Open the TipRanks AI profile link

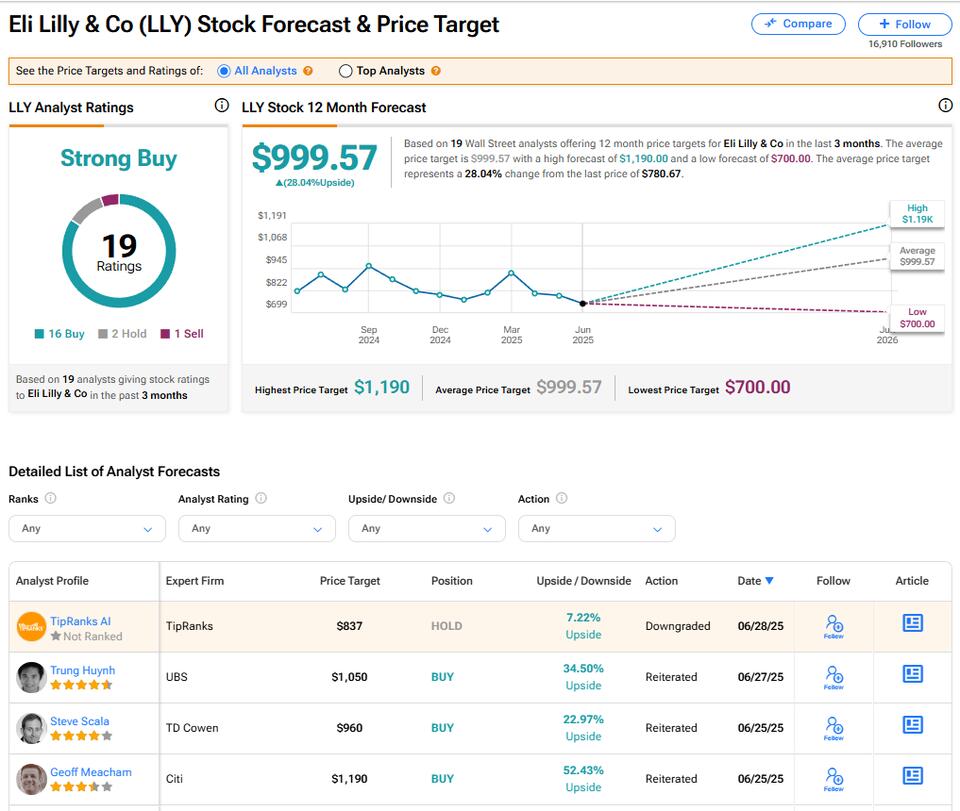[x=80, y=621]
